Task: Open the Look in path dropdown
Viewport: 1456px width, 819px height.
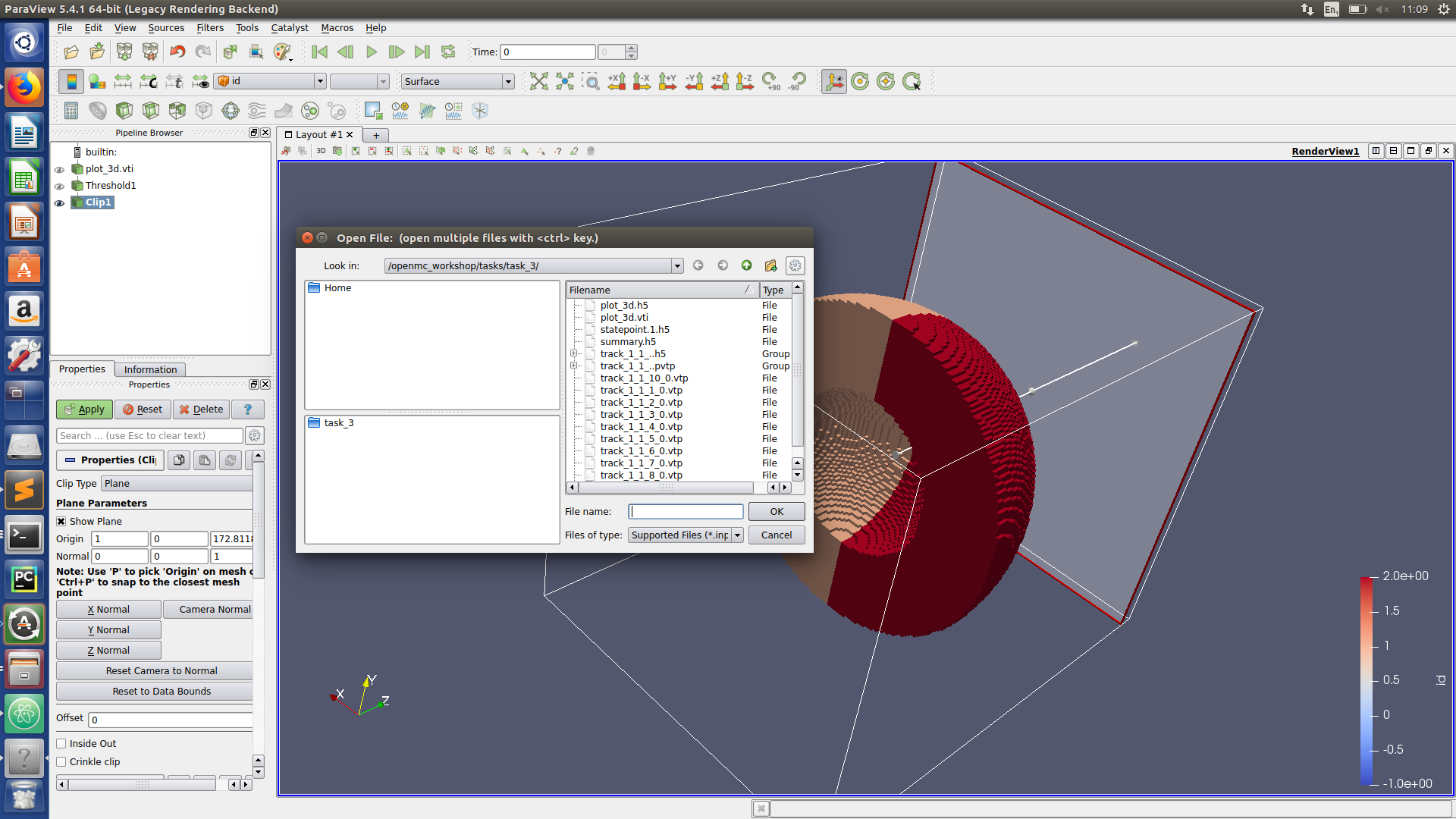Action: (x=676, y=266)
